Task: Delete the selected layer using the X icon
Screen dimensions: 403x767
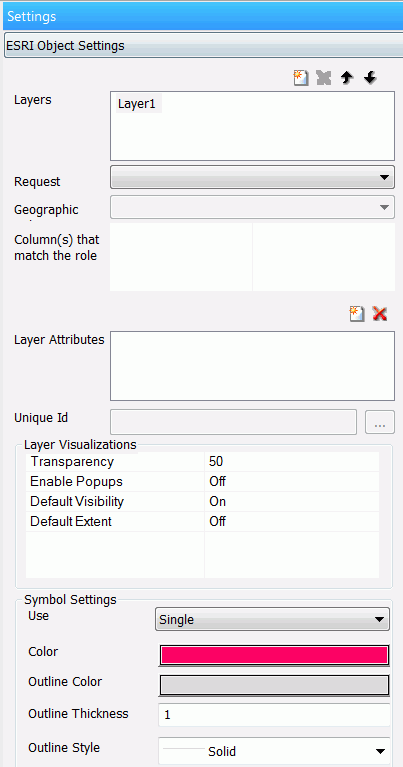Action: pyautogui.click(x=324, y=78)
